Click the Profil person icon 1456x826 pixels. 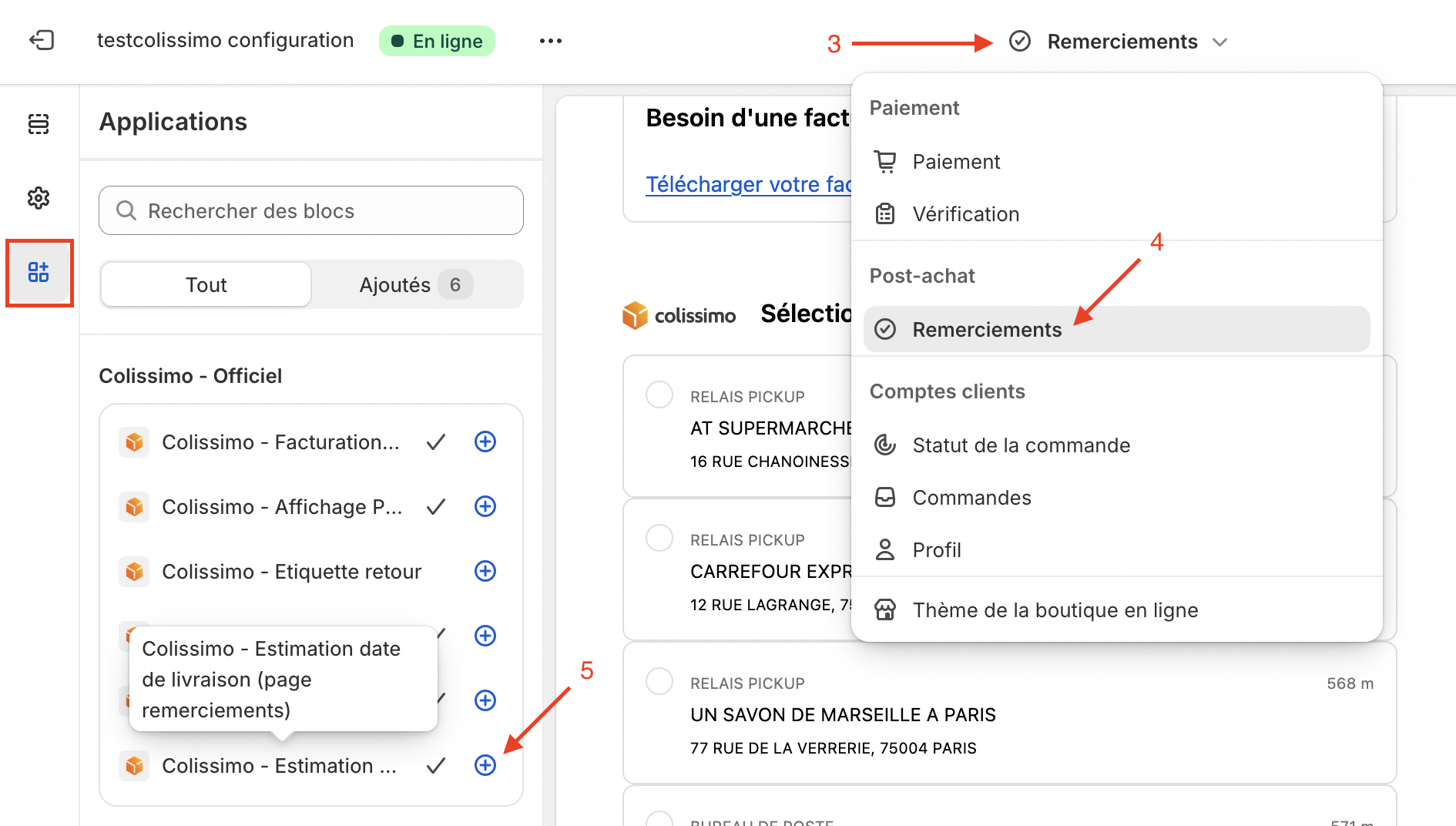tap(885, 550)
